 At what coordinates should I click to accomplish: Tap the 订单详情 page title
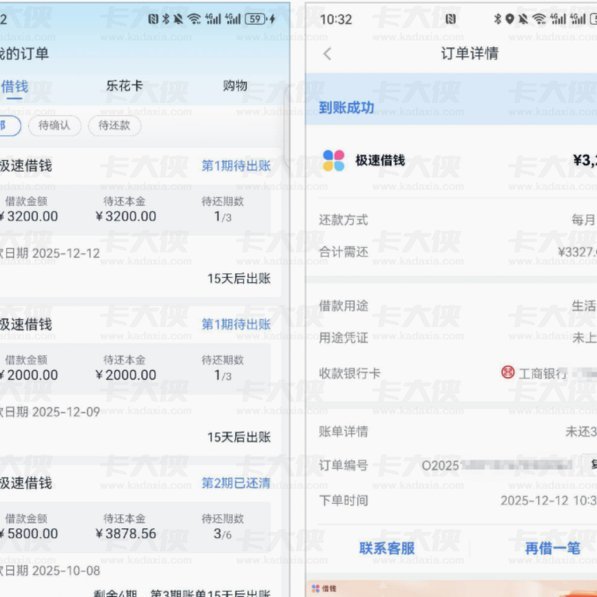click(x=469, y=53)
